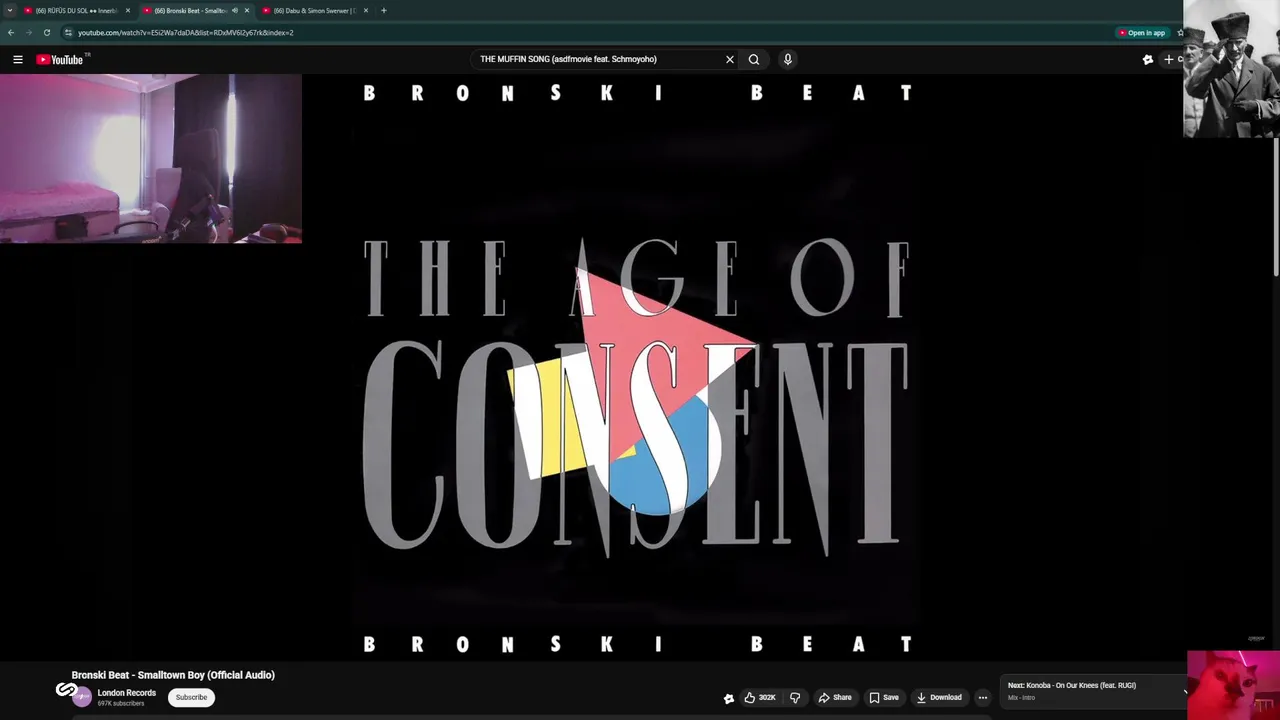Click the sparkle icon left of Create

(1148, 60)
